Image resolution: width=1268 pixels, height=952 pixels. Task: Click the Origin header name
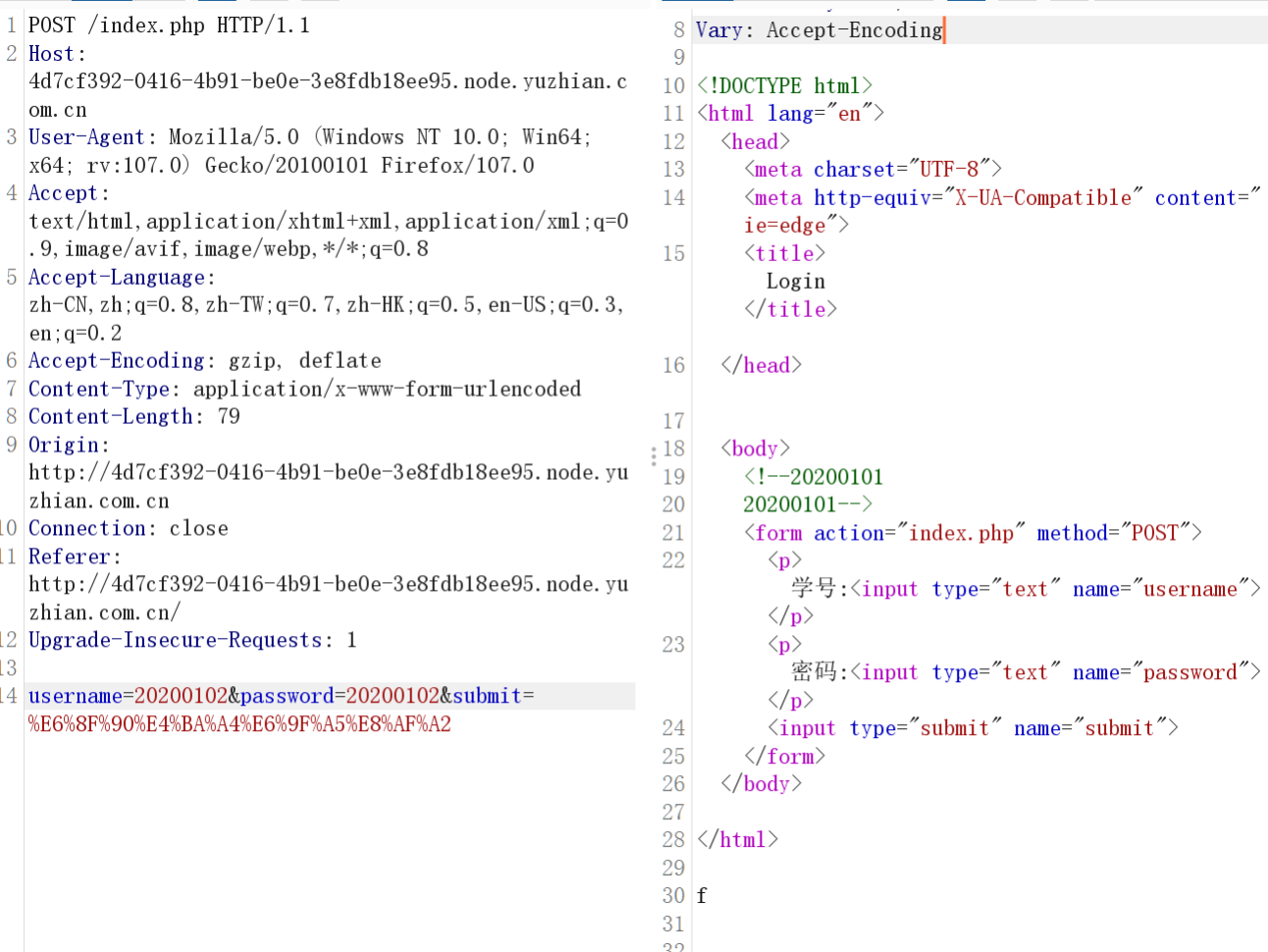64,446
